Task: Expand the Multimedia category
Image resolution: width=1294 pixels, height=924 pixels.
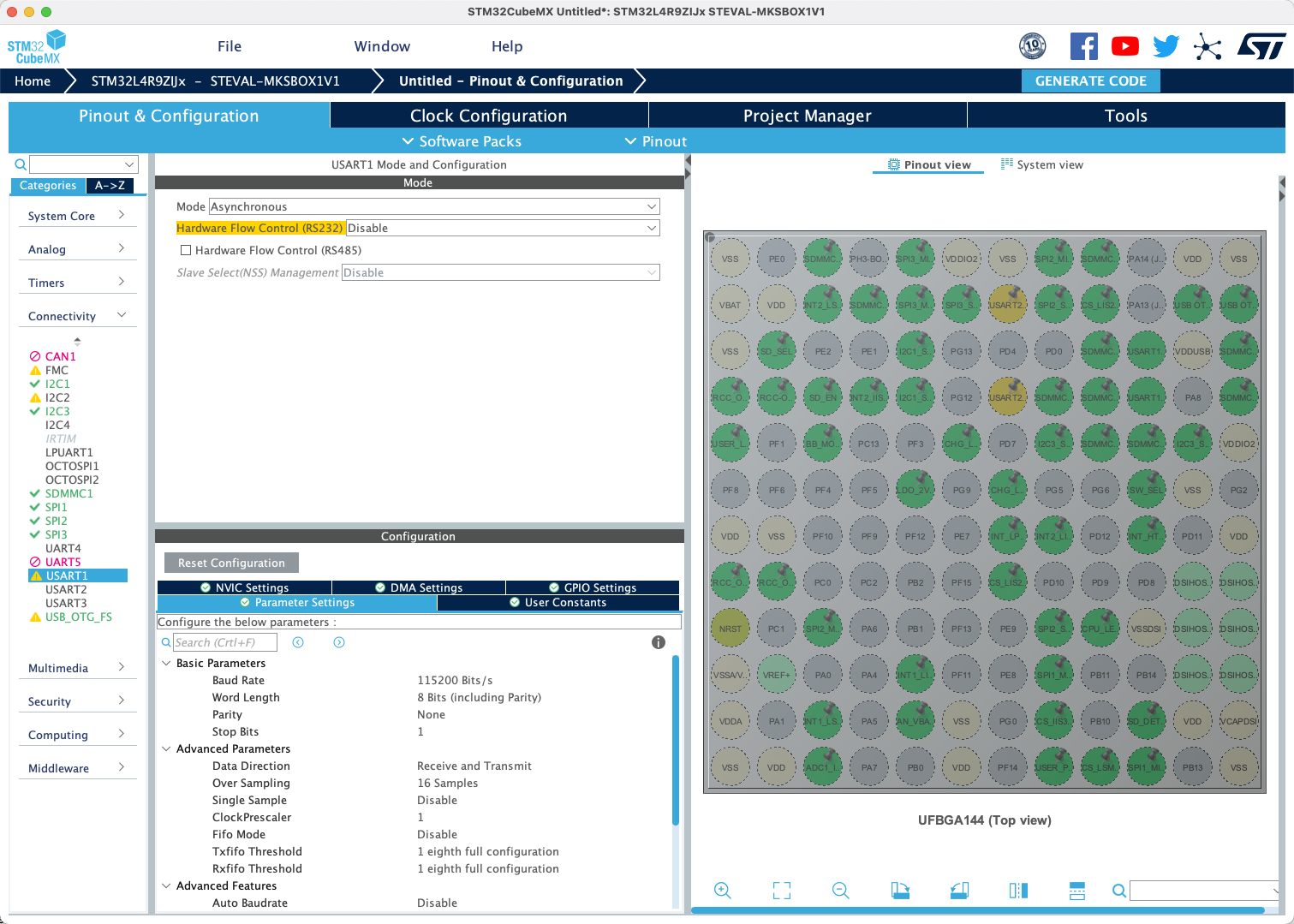Action: (x=77, y=668)
